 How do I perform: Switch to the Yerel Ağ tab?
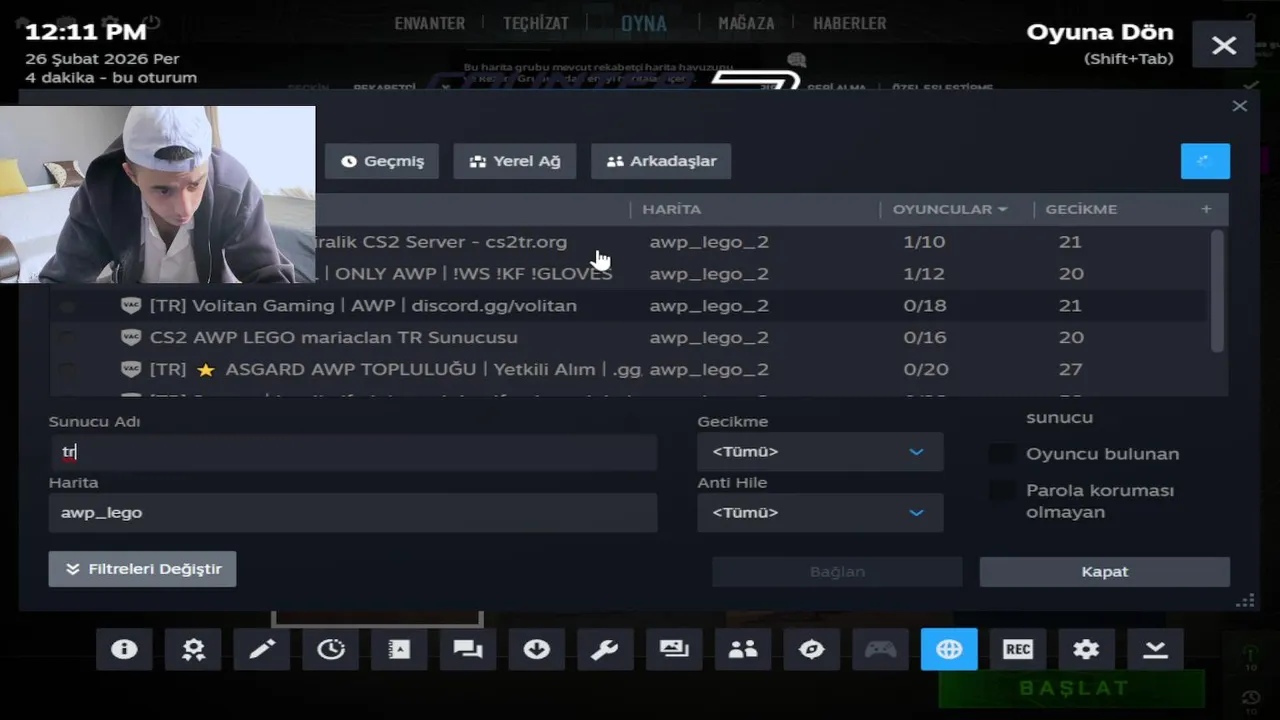pyautogui.click(x=515, y=161)
